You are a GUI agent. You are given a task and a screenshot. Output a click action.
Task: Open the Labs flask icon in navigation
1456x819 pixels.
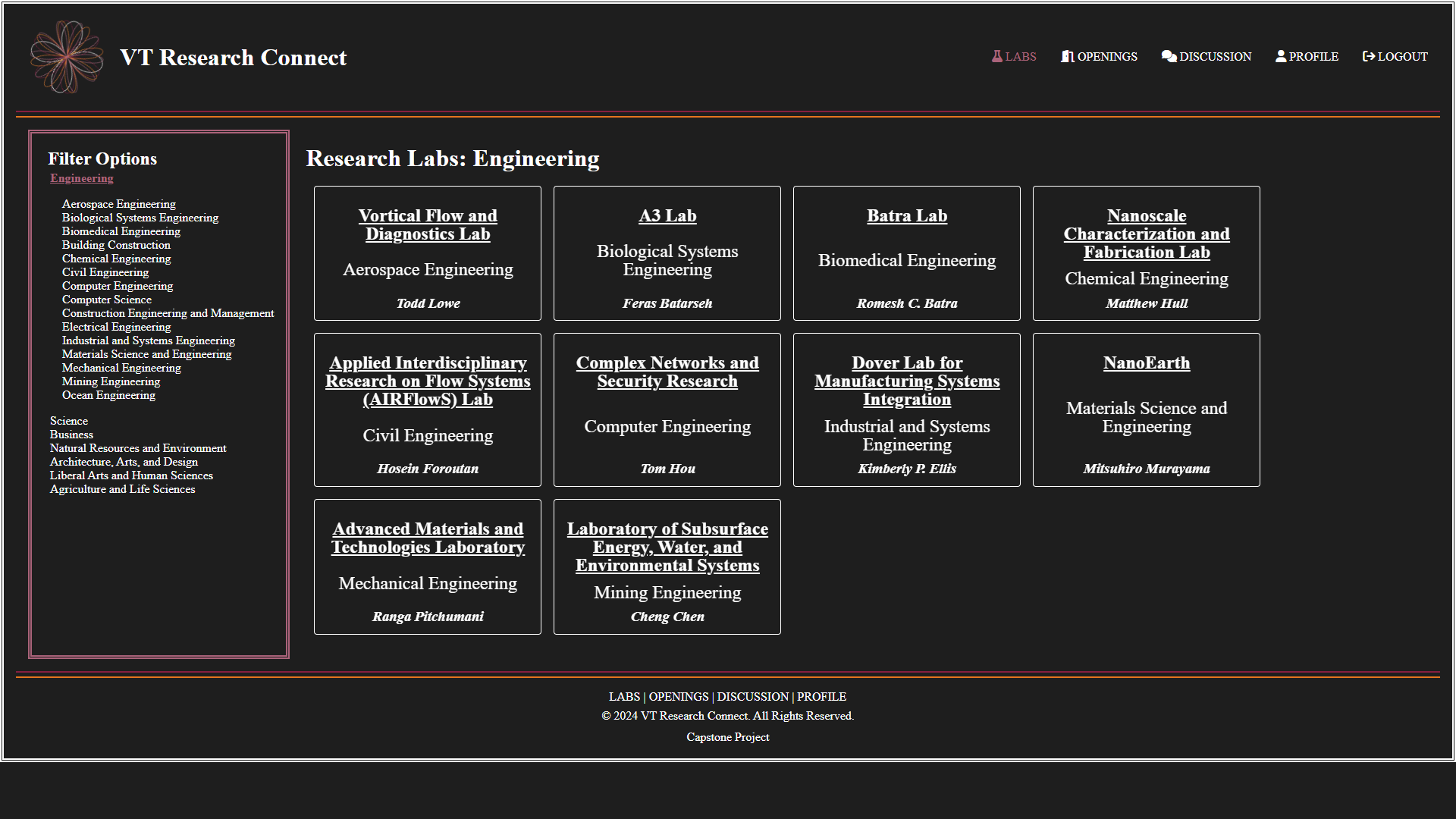pos(997,56)
